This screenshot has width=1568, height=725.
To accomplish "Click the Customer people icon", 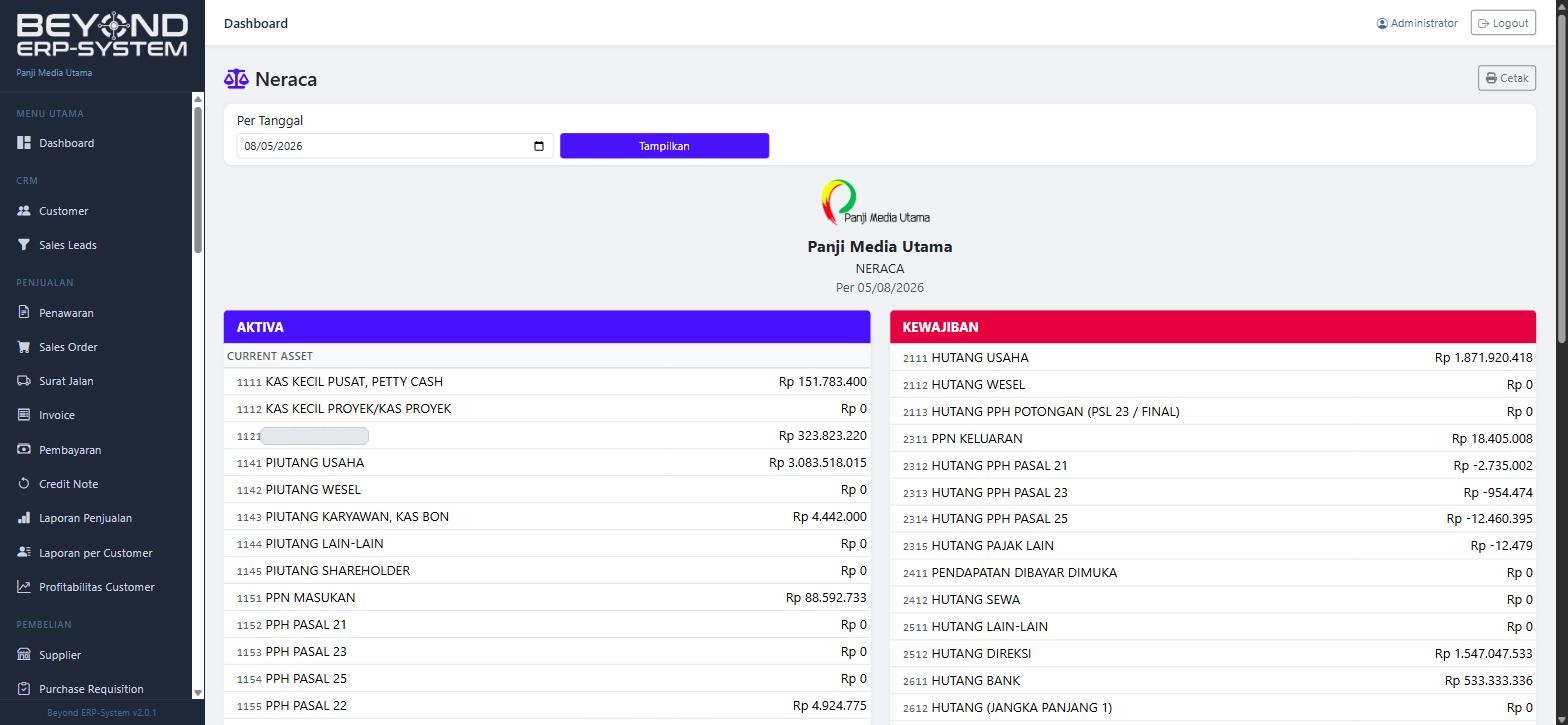I will tap(24, 211).
